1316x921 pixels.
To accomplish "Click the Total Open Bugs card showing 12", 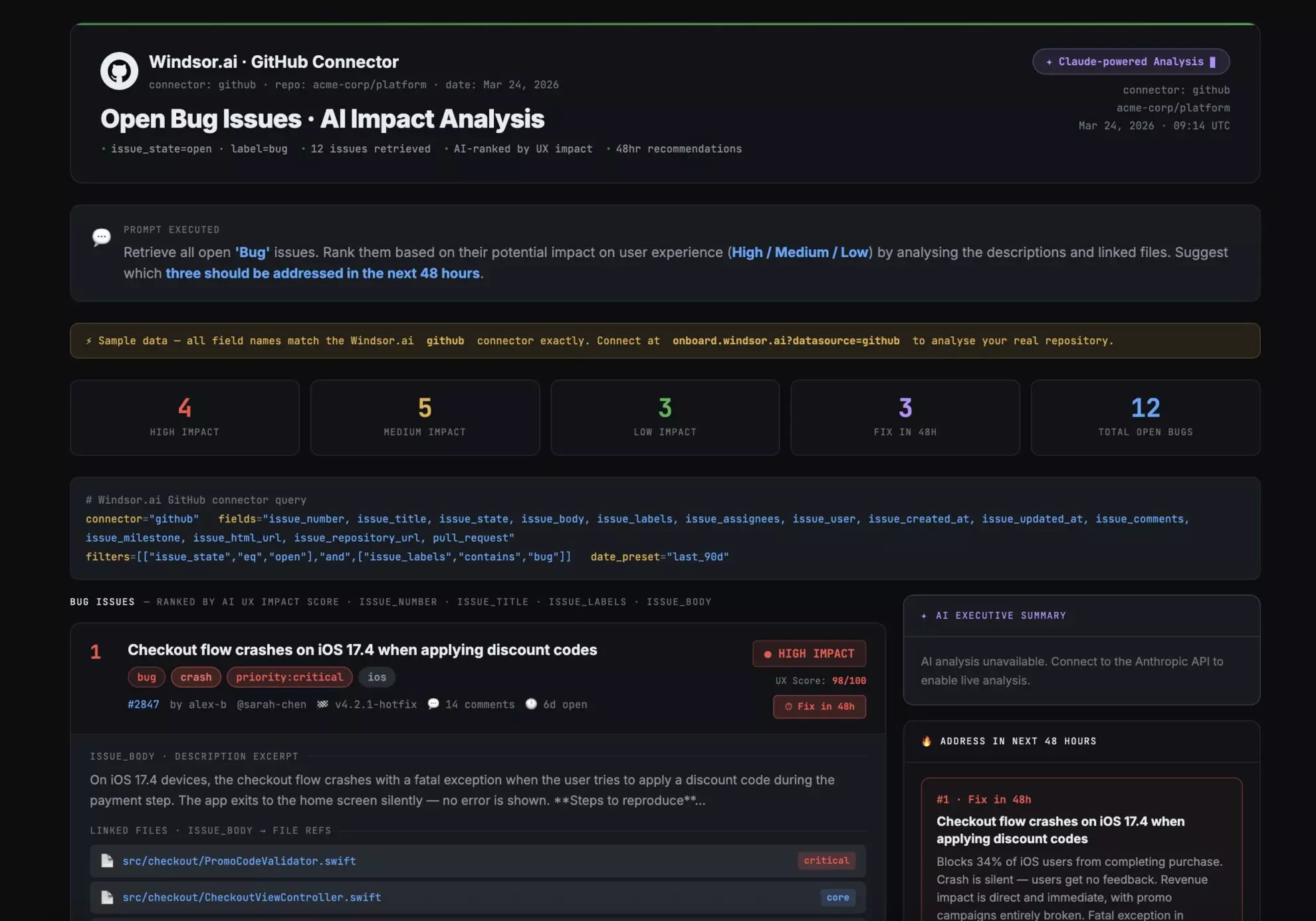I will [1145, 417].
